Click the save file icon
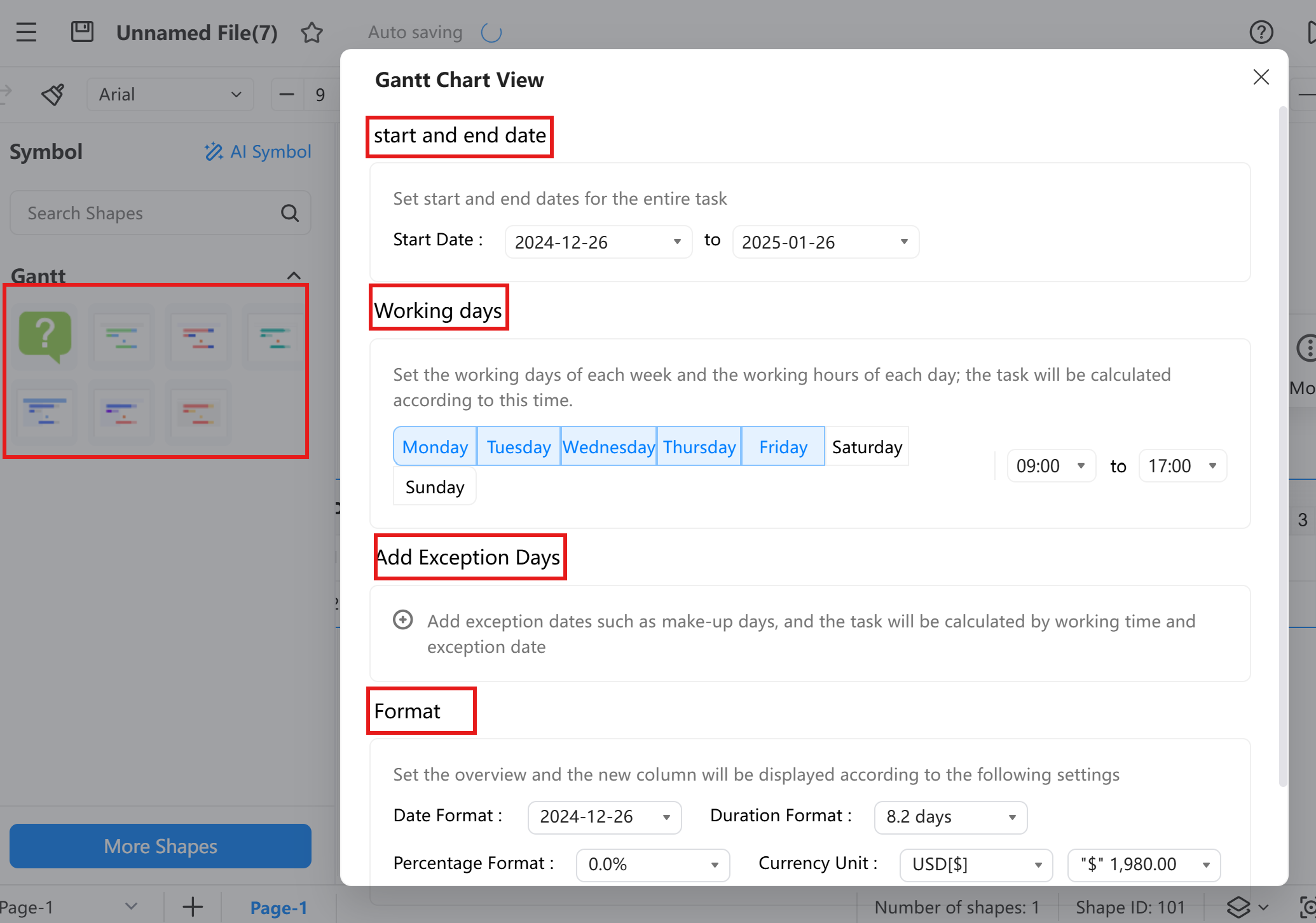The height and width of the screenshot is (923, 1316). coord(82,32)
